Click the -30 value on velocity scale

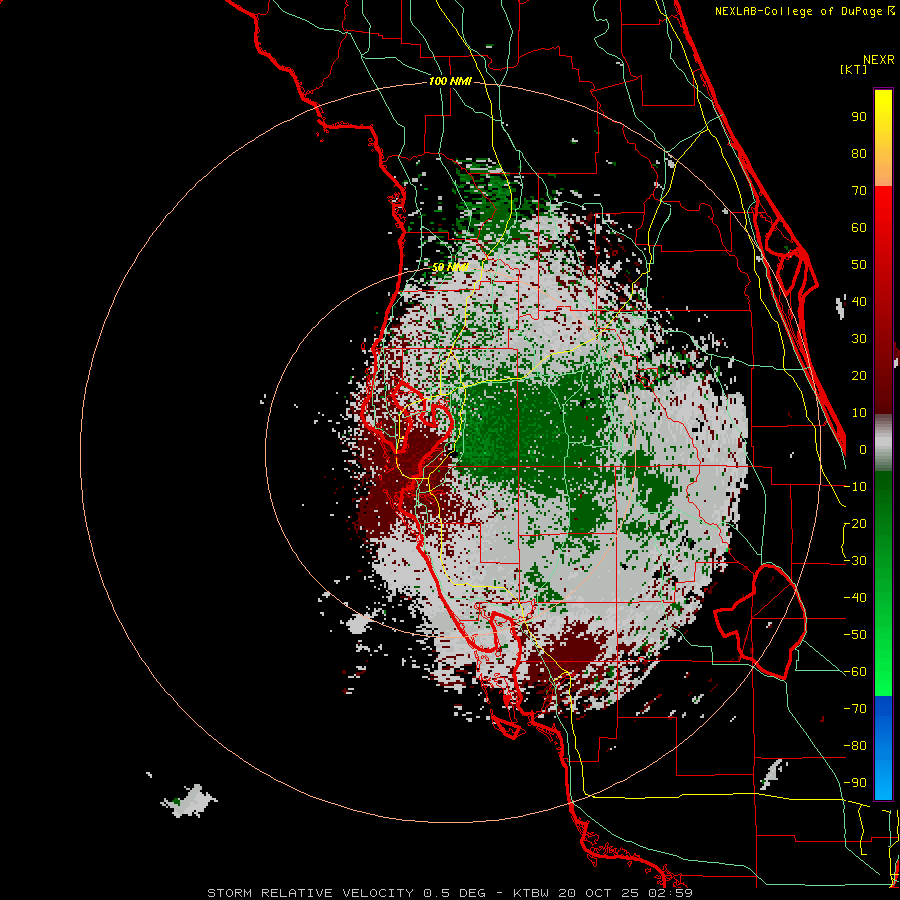pos(856,561)
